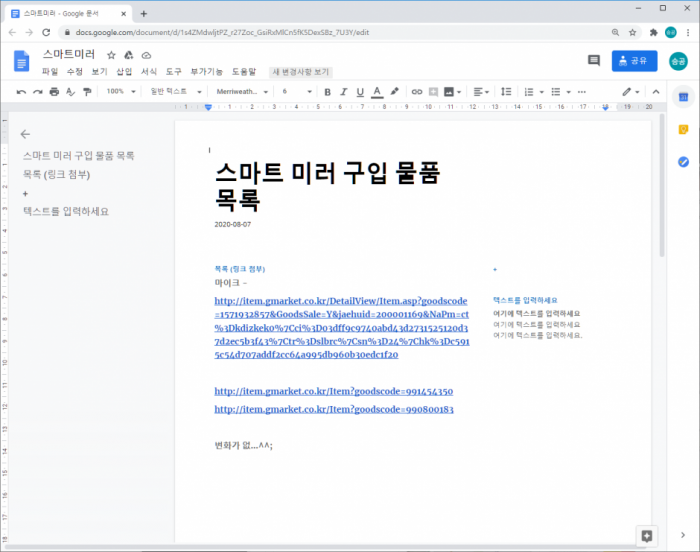Viewport: 700px width, 552px height.
Task: Open the comment history icon
Action: pyautogui.click(x=594, y=61)
